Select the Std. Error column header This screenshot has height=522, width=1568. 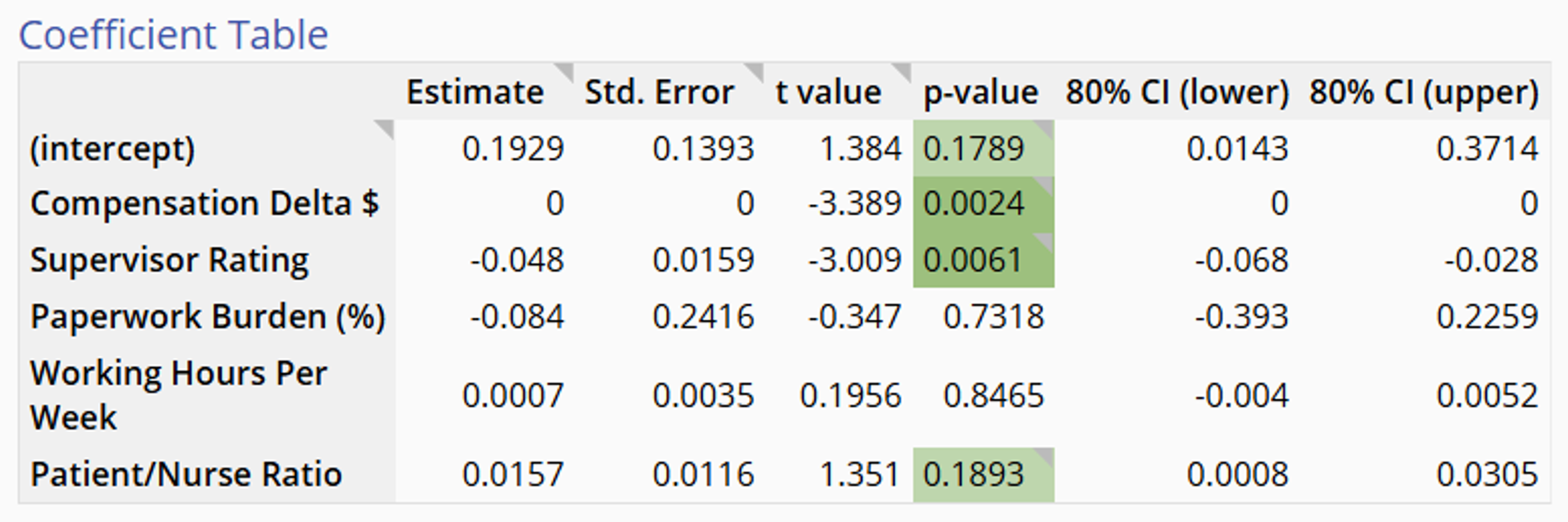pos(660,92)
